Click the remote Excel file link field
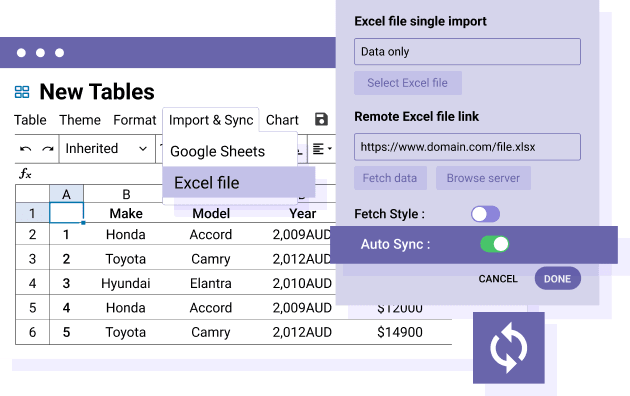Screen dimensions: 630x396 click(x=467, y=147)
